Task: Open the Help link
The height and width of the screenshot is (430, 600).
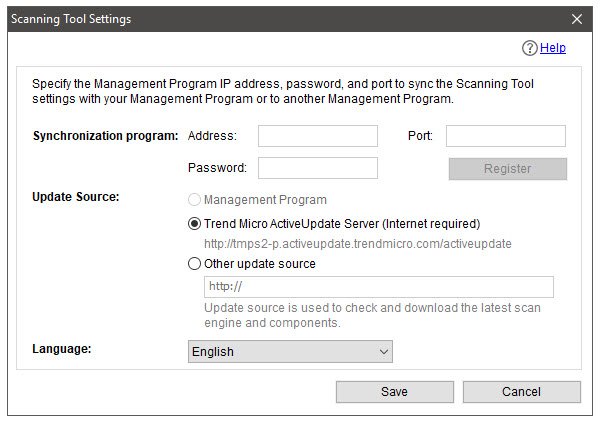Action: [553, 48]
